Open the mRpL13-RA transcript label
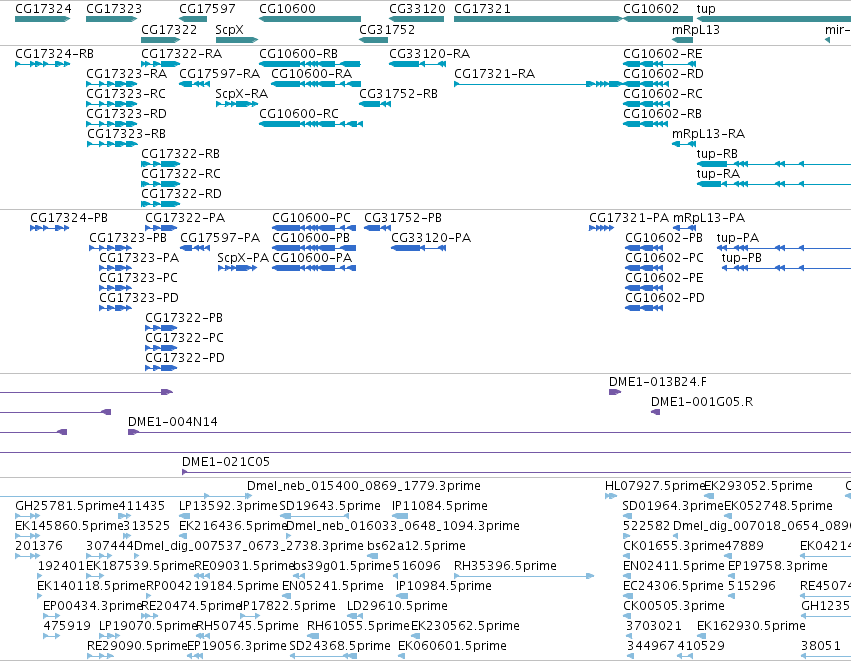This screenshot has height=661, width=851. 708,134
